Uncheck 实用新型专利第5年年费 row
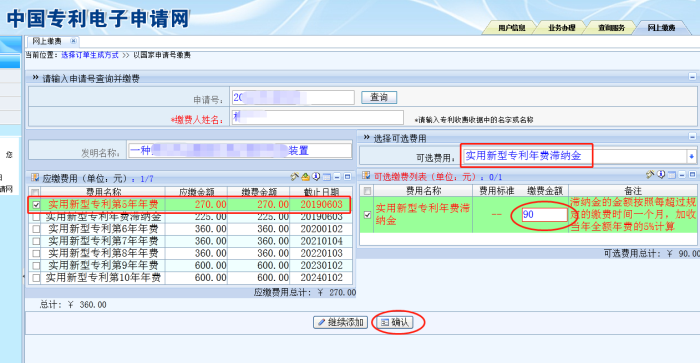The height and width of the screenshot is (363, 700). (x=36, y=205)
